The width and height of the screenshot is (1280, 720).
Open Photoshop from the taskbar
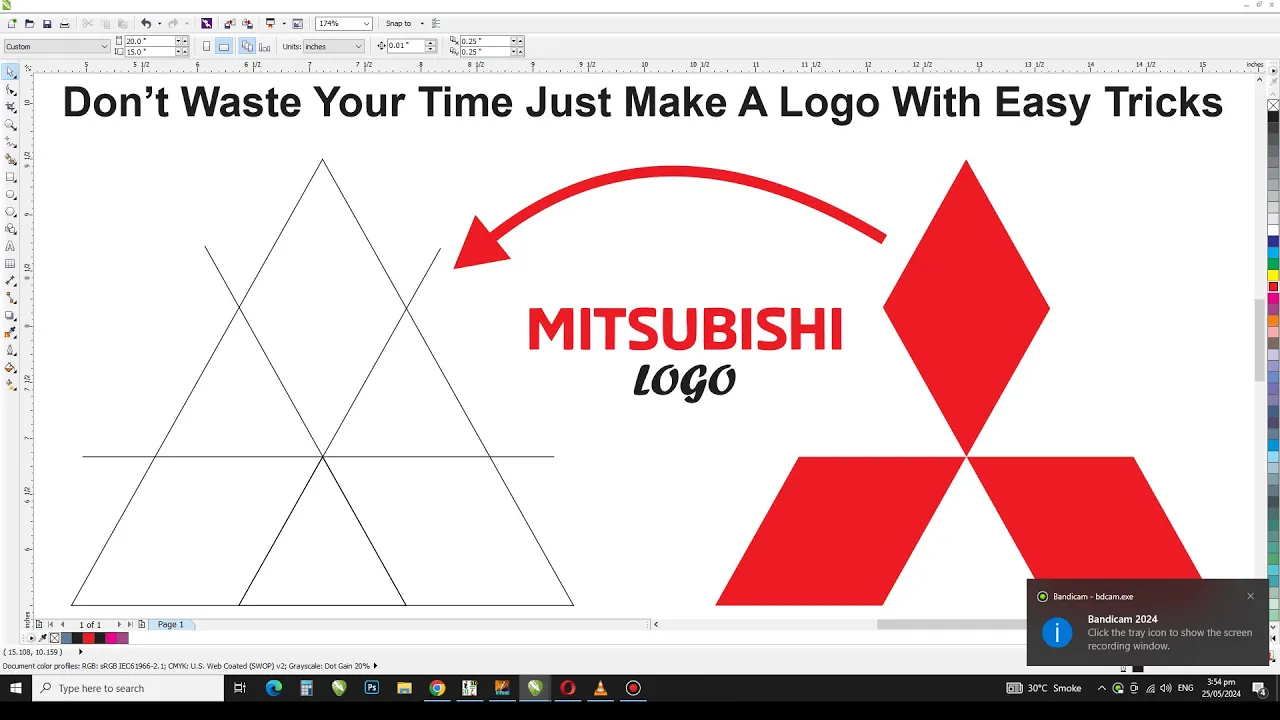click(x=372, y=688)
